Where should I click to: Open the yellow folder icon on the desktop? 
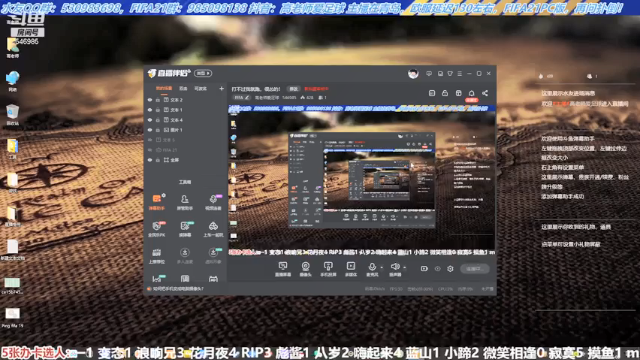pos(13,149)
